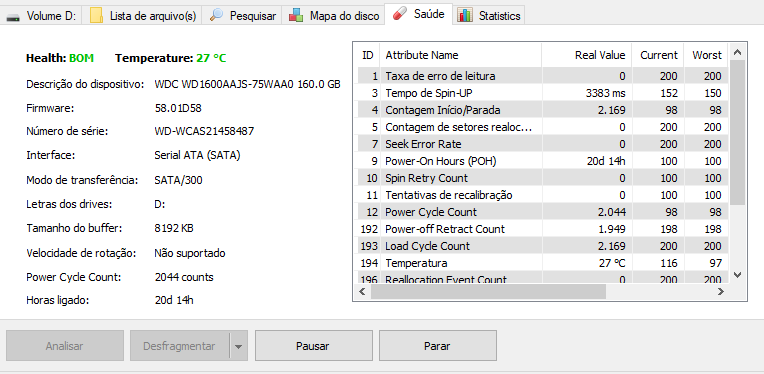Click the green 27 °C temperature reading

[x=211, y=58]
